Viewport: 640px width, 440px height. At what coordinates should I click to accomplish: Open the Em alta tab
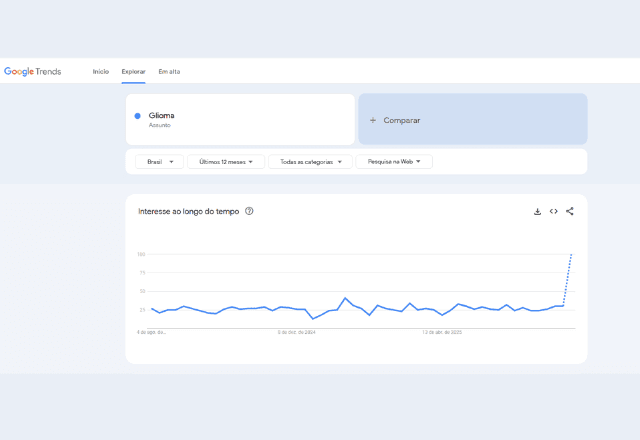(x=169, y=71)
